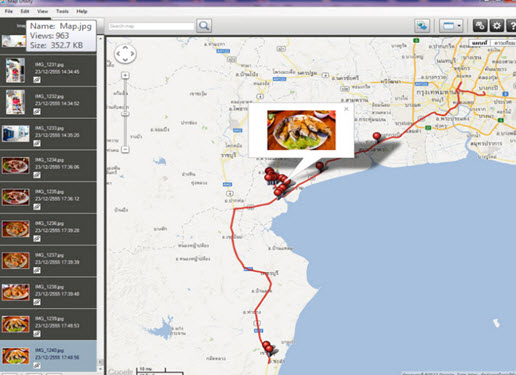516x375 pixels.
Task: Select the IMG_1239.jpg thumbnail
Action: 16,324
